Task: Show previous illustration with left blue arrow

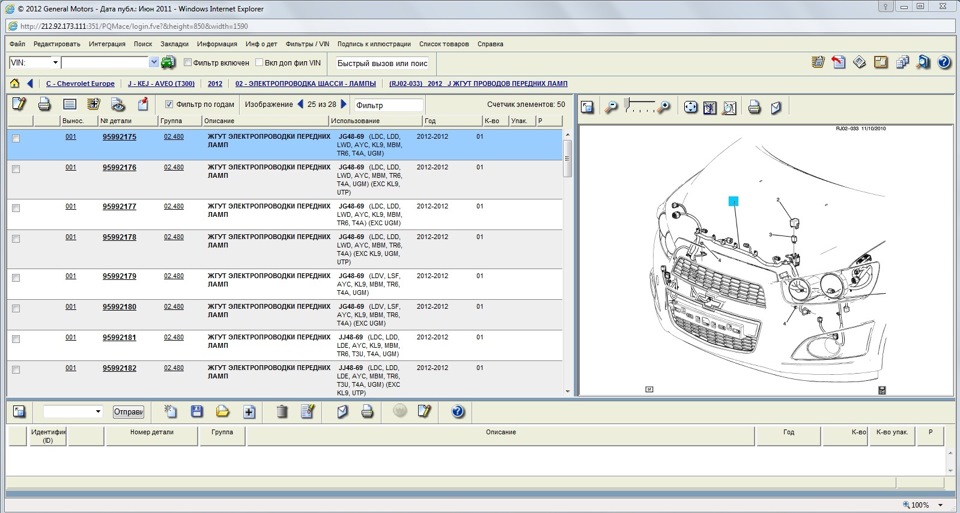Action: (x=300, y=104)
